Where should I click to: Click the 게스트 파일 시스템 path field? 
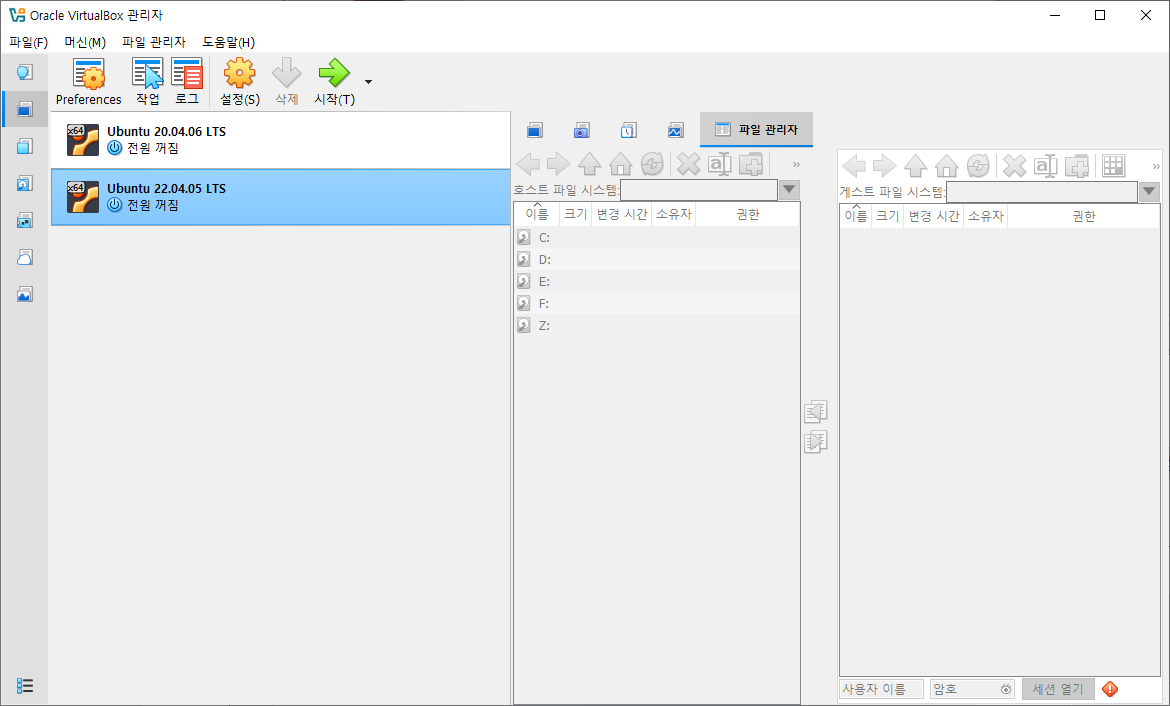click(x=1042, y=192)
